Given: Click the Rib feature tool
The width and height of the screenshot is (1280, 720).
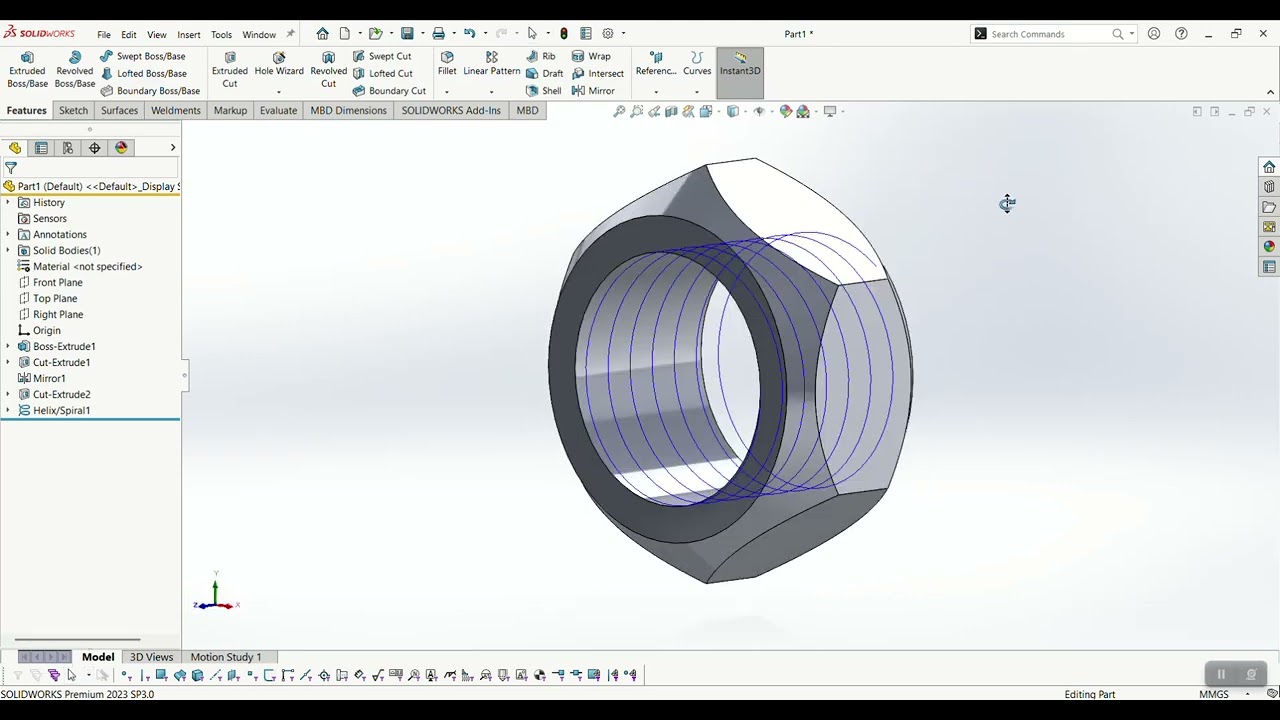Looking at the screenshot, I should point(540,56).
